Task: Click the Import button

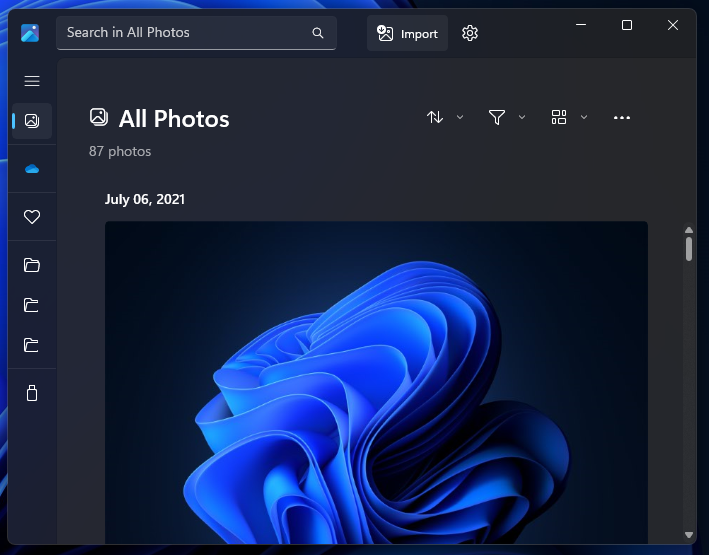Action: tap(407, 33)
